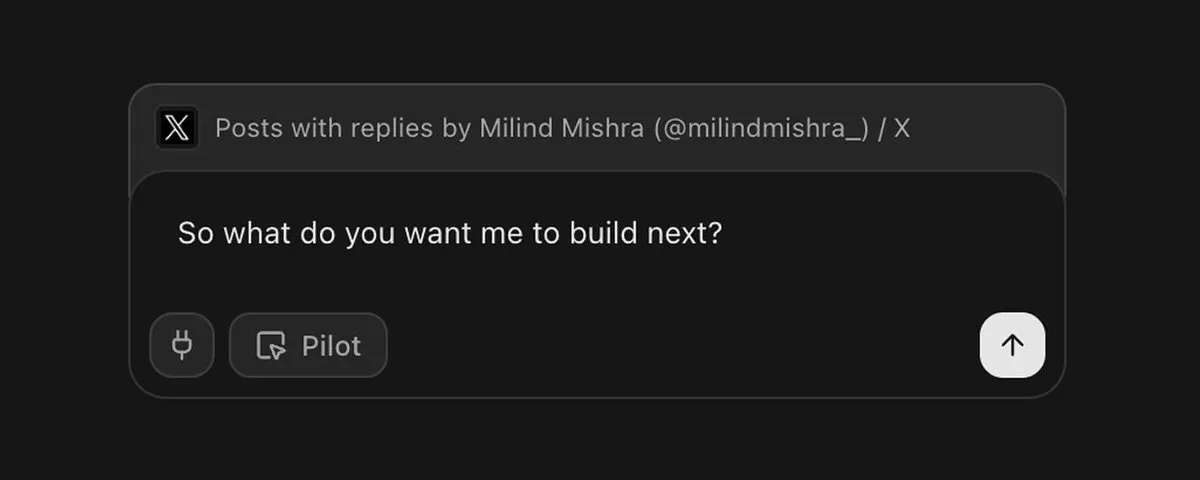Click the cursor icon inside the Pilot button
This screenshot has height=480, width=1200.
pyautogui.click(x=271, y=346)
